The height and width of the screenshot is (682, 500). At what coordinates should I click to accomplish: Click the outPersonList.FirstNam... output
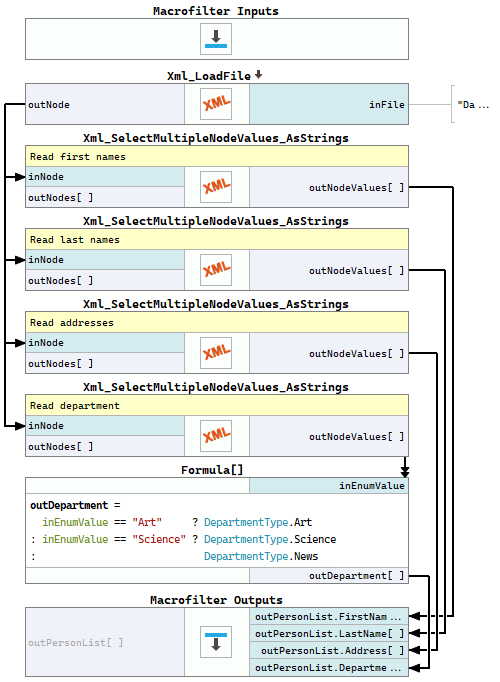[329, 617]
